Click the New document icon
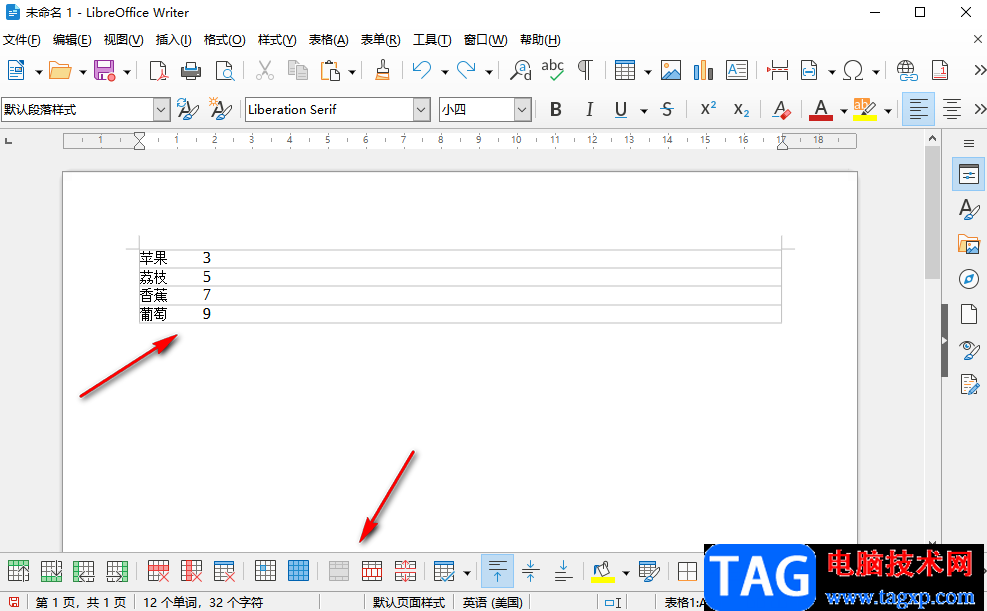Viewport: 987px width, 611px height. [x=16, y=70]
